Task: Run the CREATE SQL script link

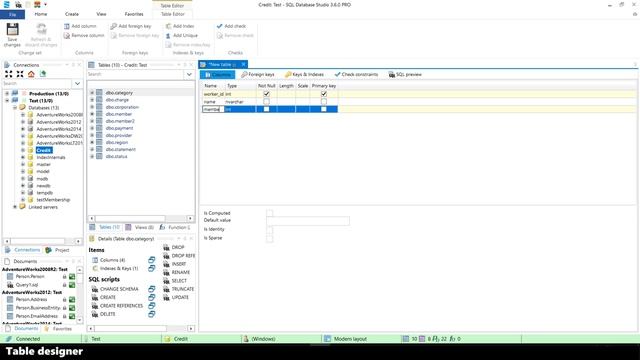Action: 108,298
